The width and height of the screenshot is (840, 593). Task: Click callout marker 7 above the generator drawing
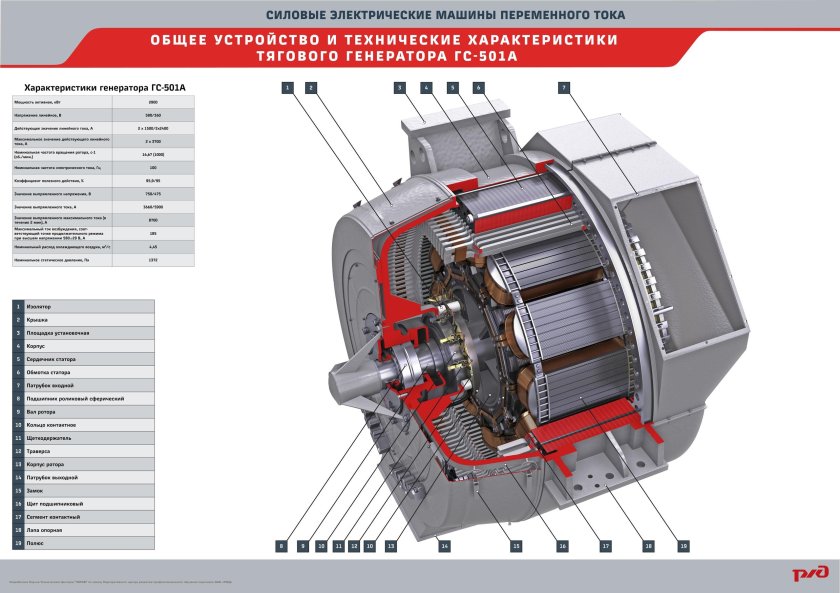(564, 88)
